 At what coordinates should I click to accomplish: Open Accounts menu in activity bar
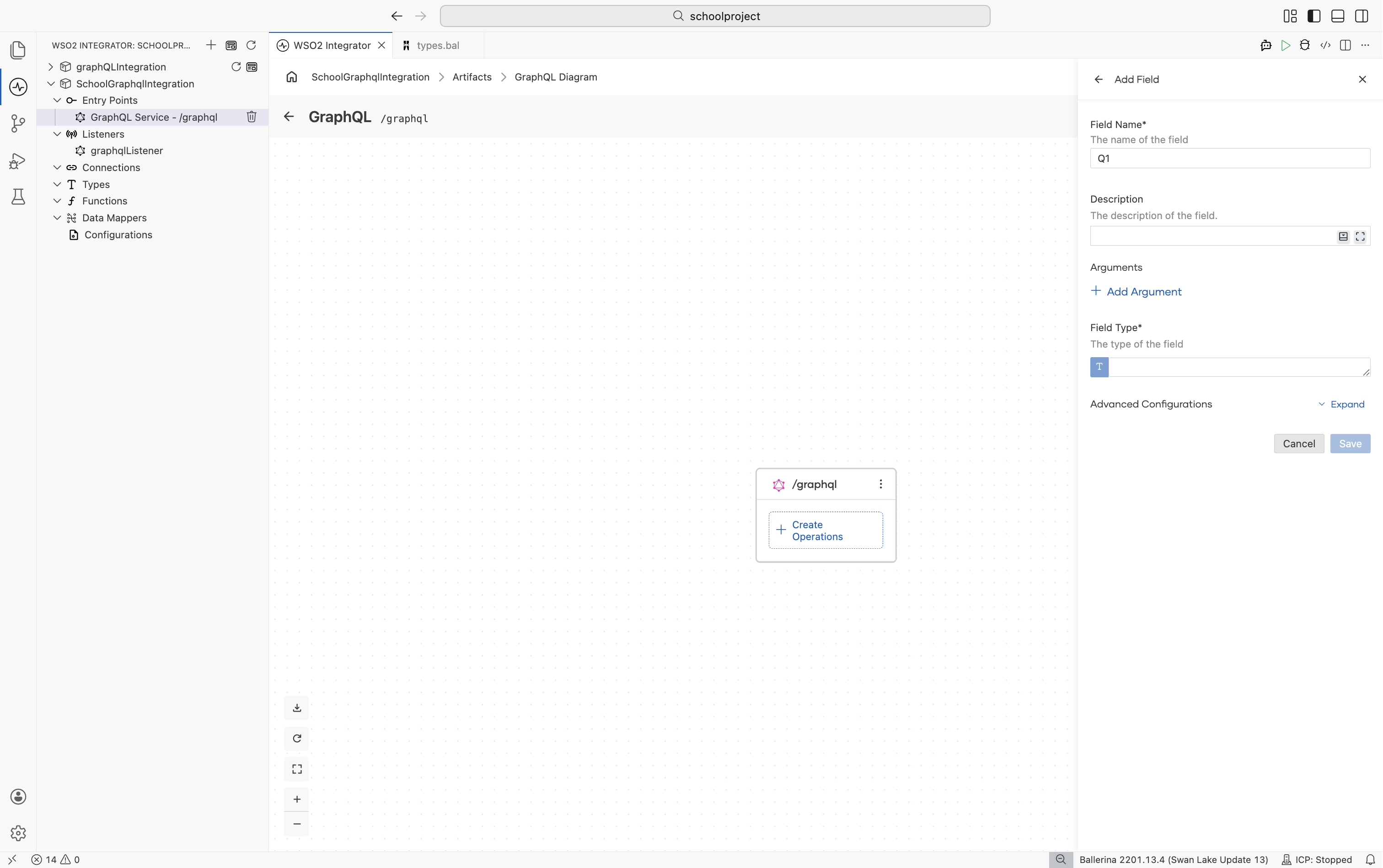coord(18,796)
